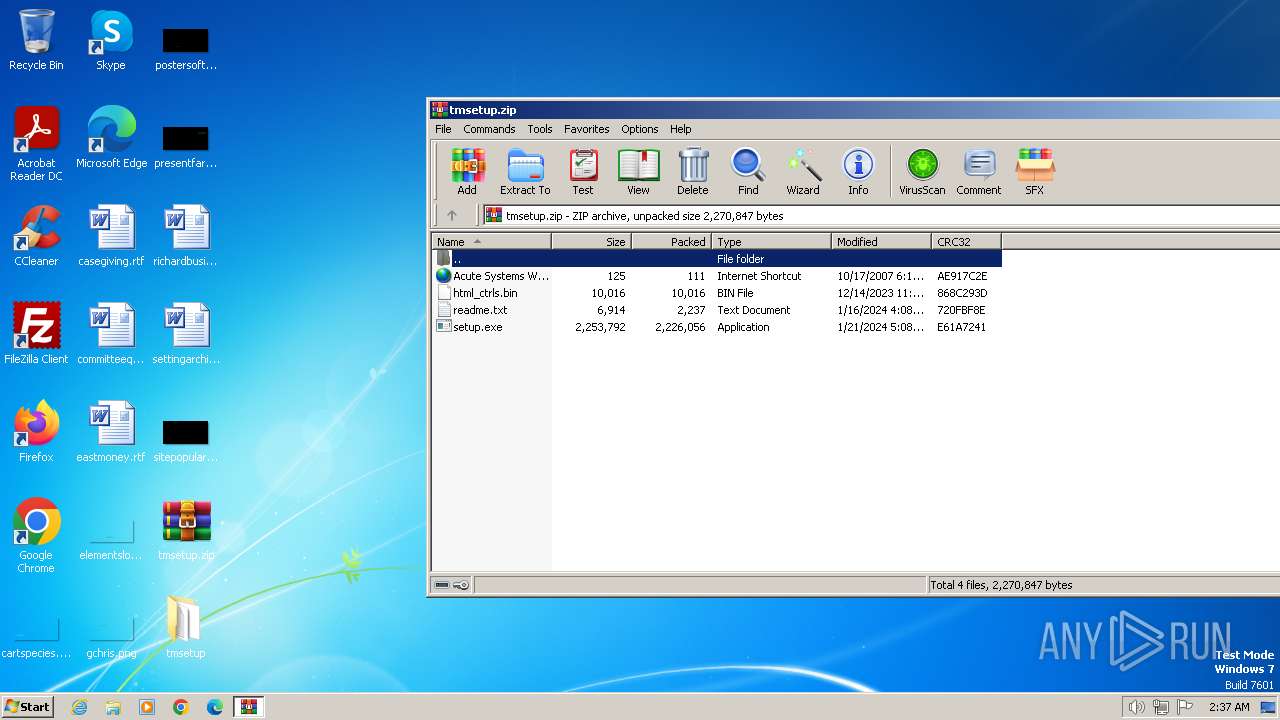The width and height of the screenshot is (1280, 720).
Task: Select tmsetup folder on desktop
Action: point(186,628)
